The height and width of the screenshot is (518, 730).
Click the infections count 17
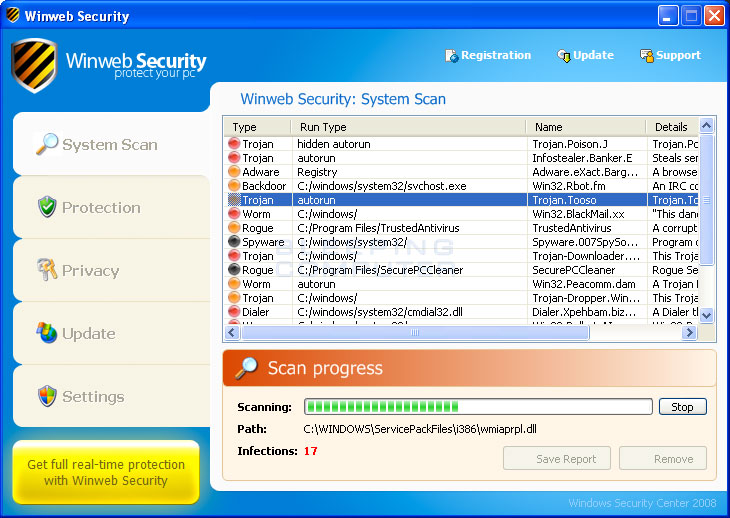pyautogui.click(x=311, y=451)
